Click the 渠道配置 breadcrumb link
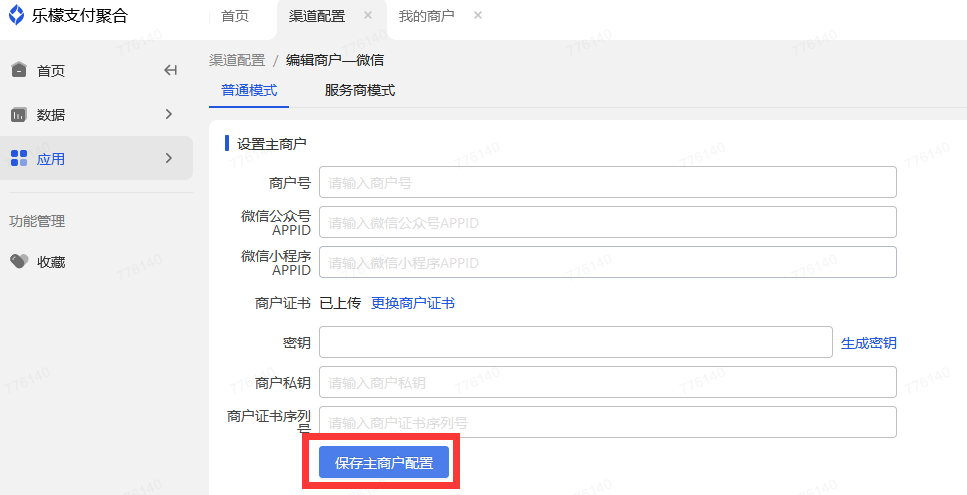Screen dimensions: 967x495 237,60
